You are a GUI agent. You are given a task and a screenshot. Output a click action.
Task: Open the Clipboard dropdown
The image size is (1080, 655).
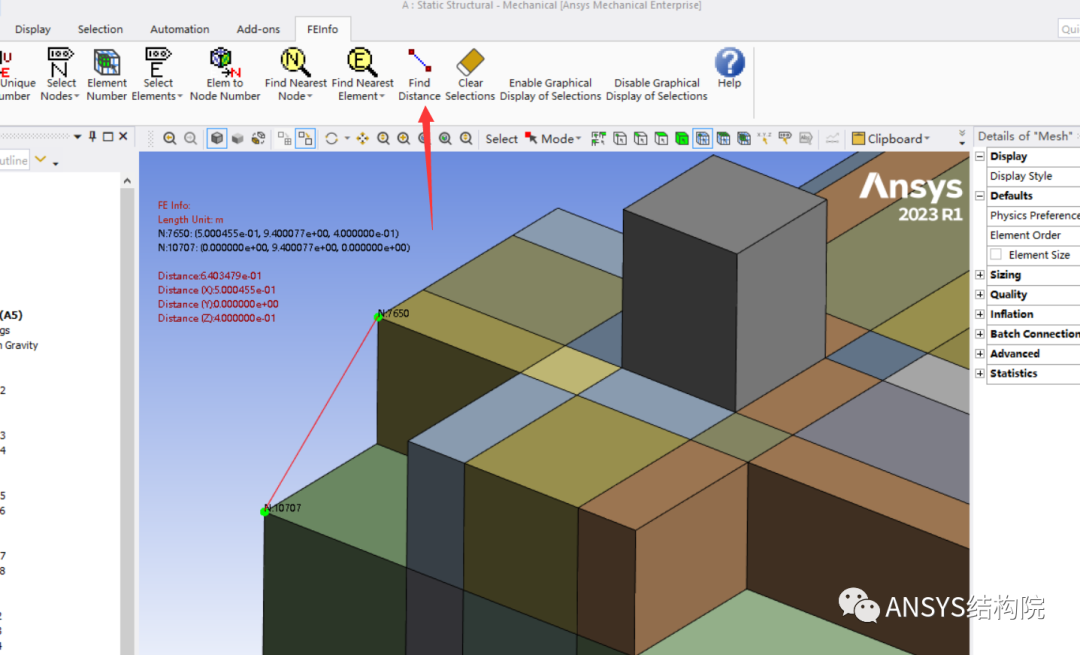point(891,138)
